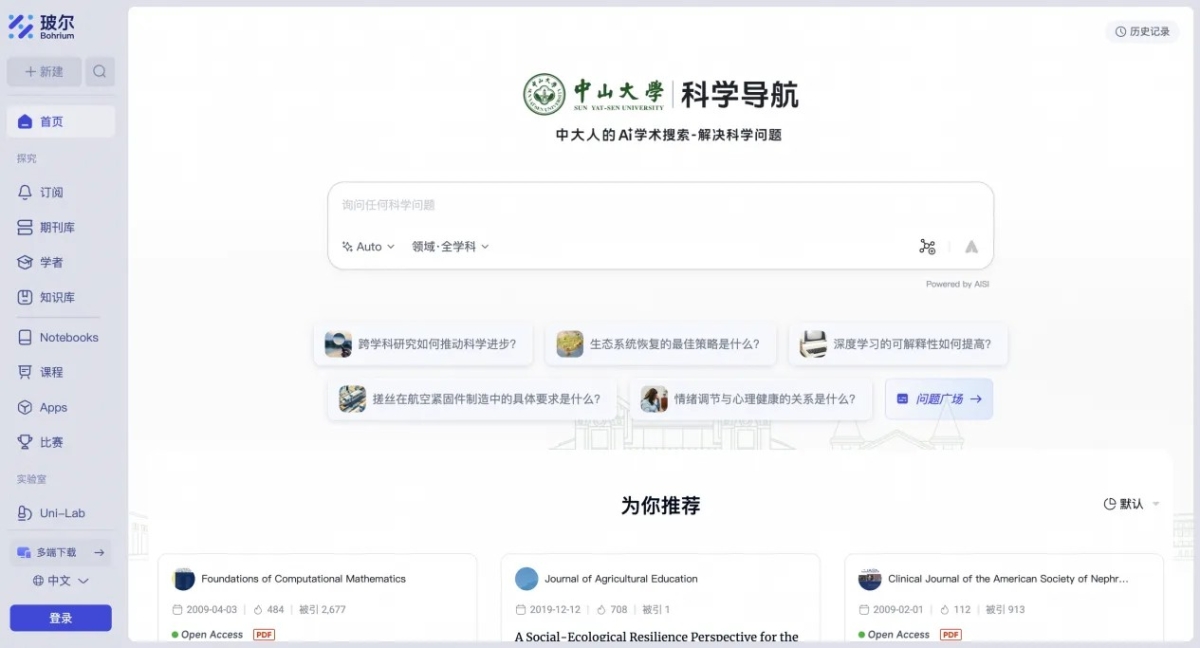Click the citation count 被引 913
Image resolution: width=1200 pixels, height=648 pixels.
click(x=1005, y=609)
